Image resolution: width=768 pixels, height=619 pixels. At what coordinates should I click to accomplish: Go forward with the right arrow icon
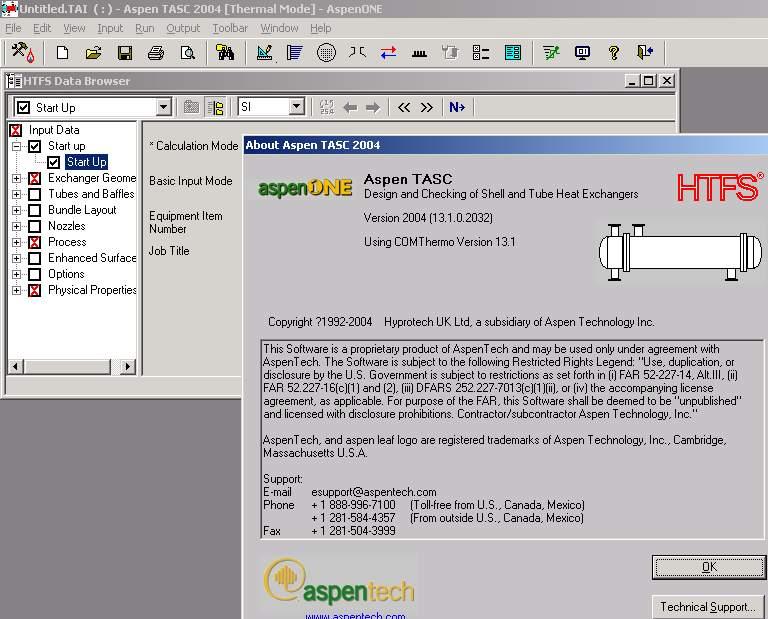373,107
